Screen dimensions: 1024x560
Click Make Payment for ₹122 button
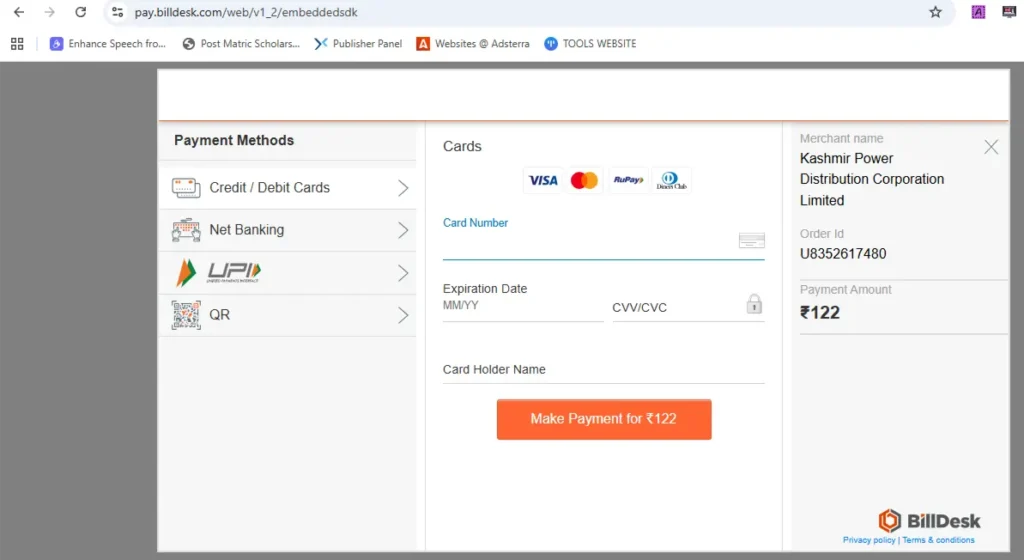coord(604,419)
